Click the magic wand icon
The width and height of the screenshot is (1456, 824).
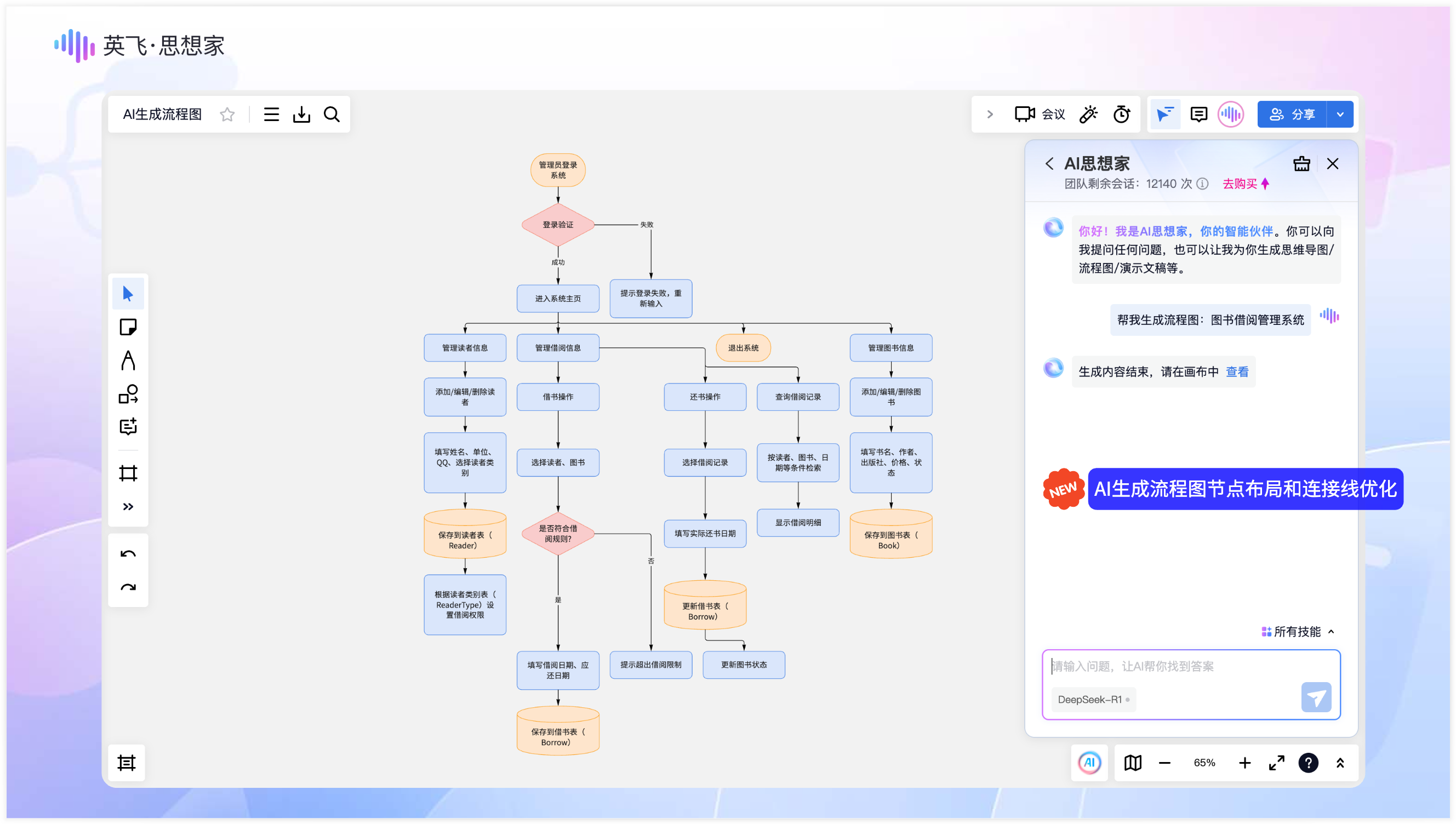tap(1088, 115)
